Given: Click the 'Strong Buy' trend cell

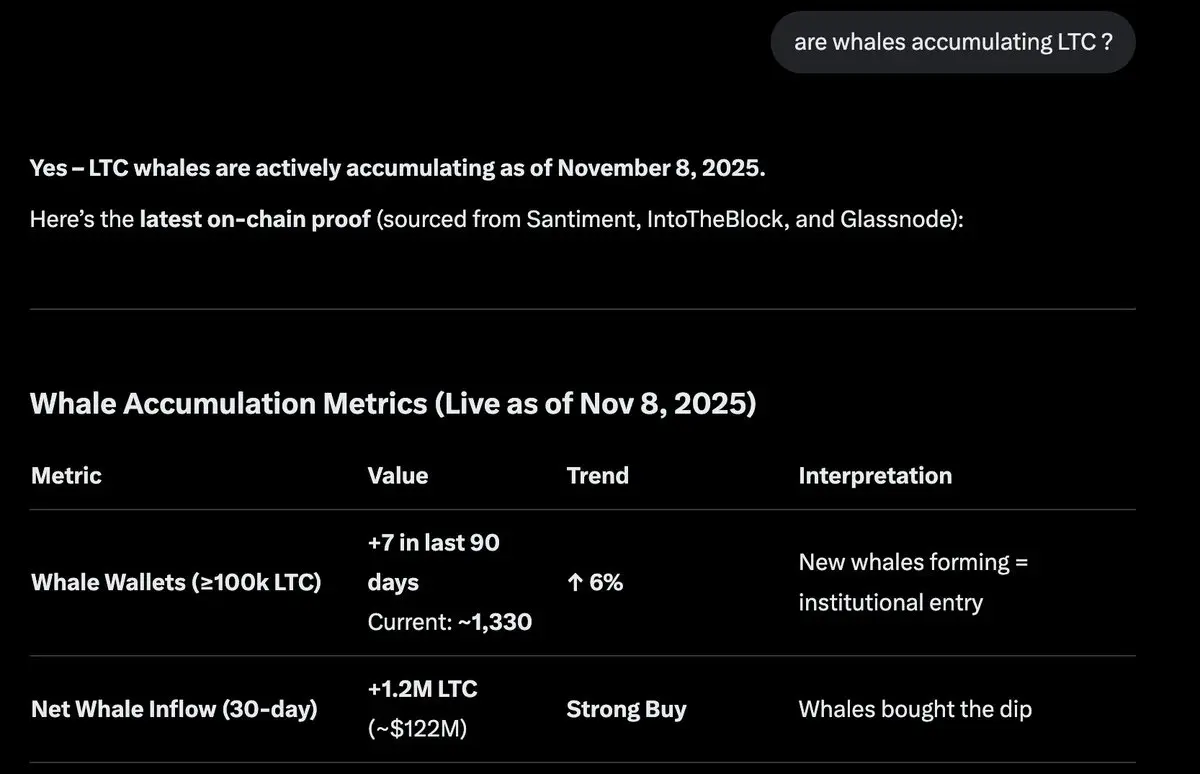Looking at the screenshot, I should point(627,710).
